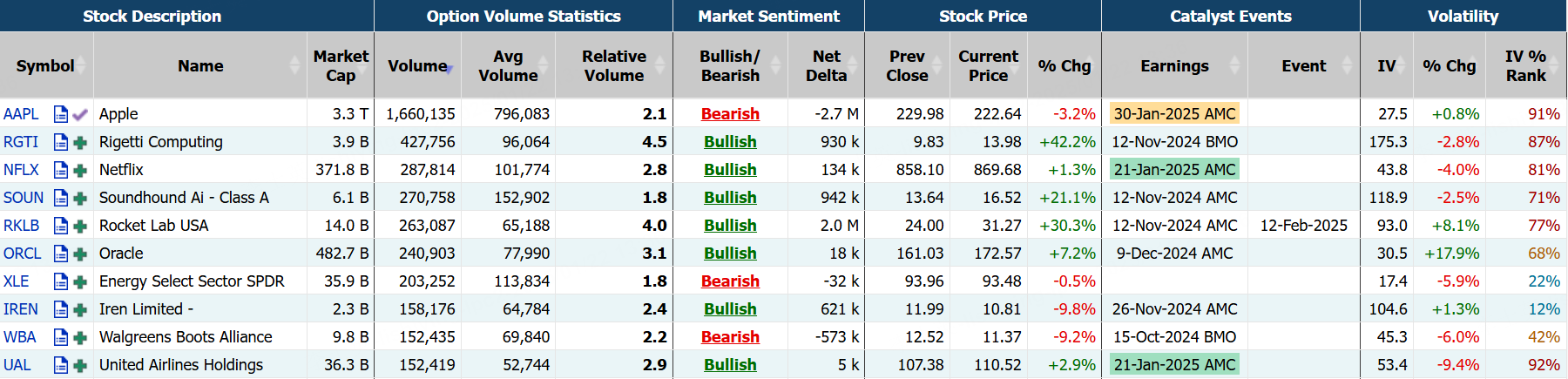The height and width of the screenshot is (379, 1568).
Task: Sort by Earnings column arrows
Action: (x=1234, y=66)
